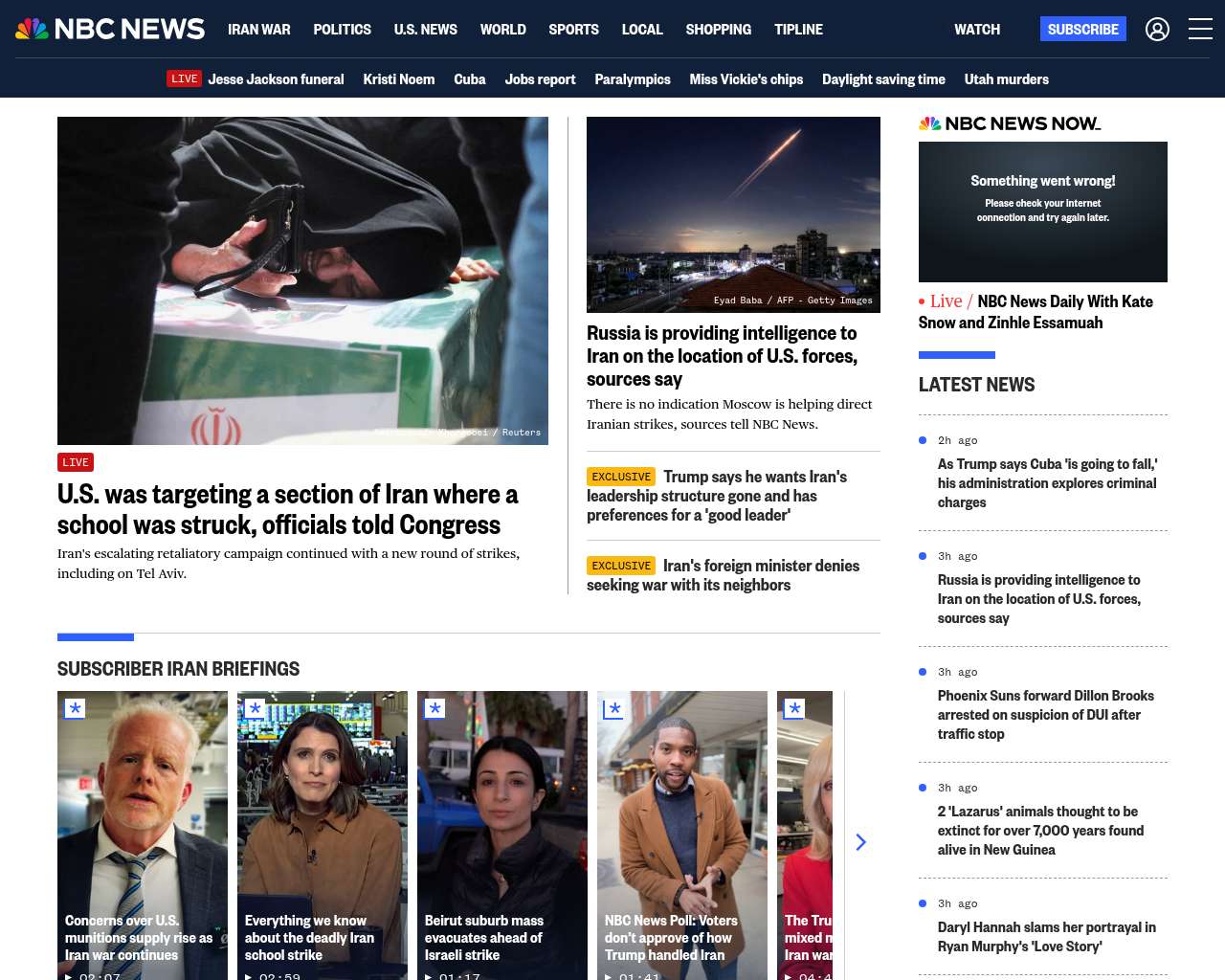Open the user account profile icon
The width and height of the screenshot is (1225, 980).
[1157, 30]
